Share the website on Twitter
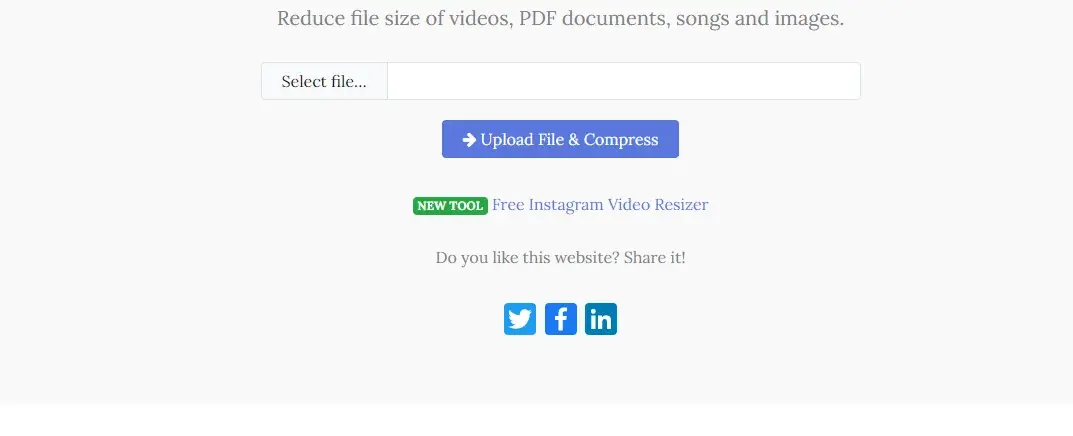This screenshot has height=436, width=1073. tap(520, 319)
